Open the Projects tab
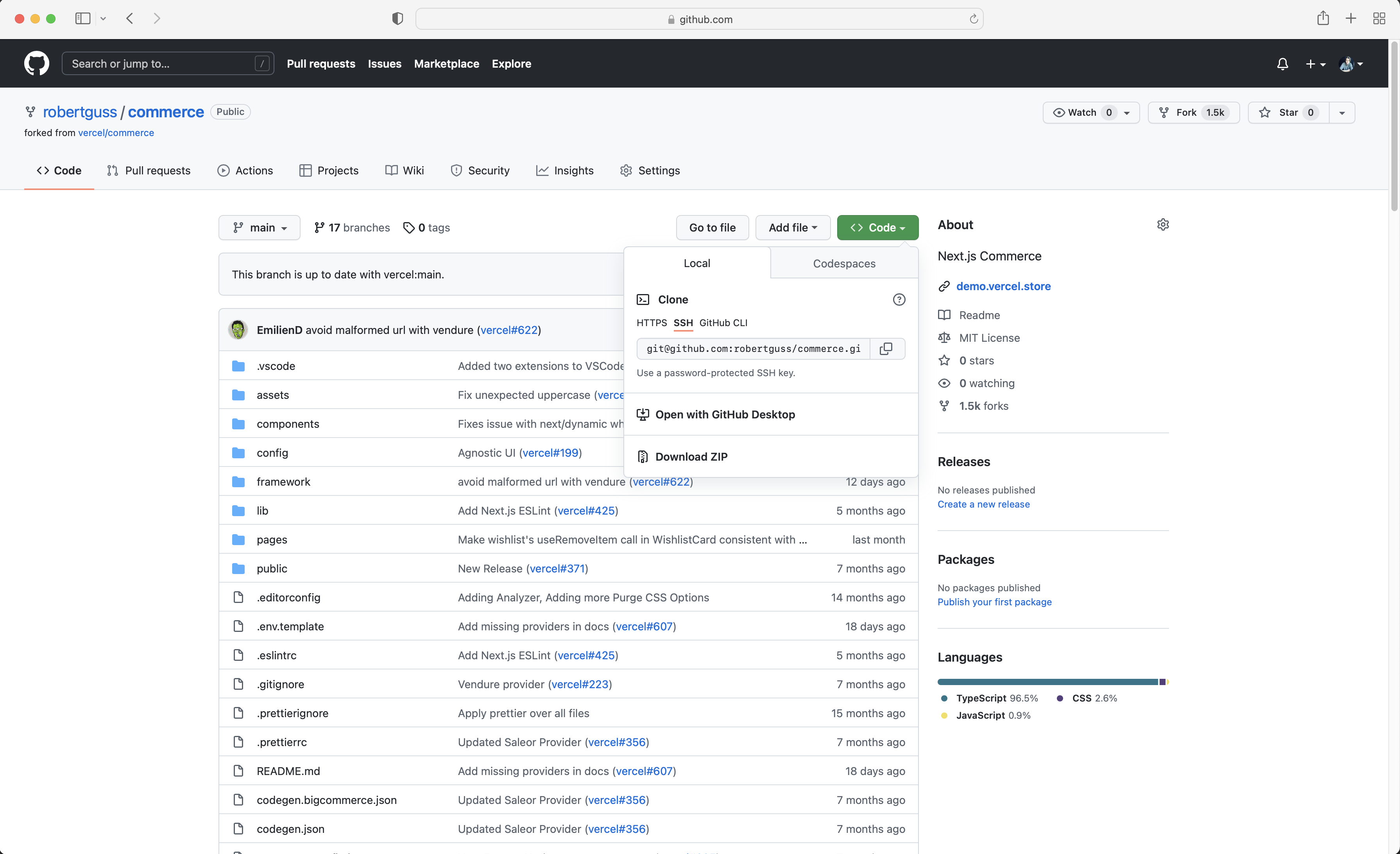 329,170
